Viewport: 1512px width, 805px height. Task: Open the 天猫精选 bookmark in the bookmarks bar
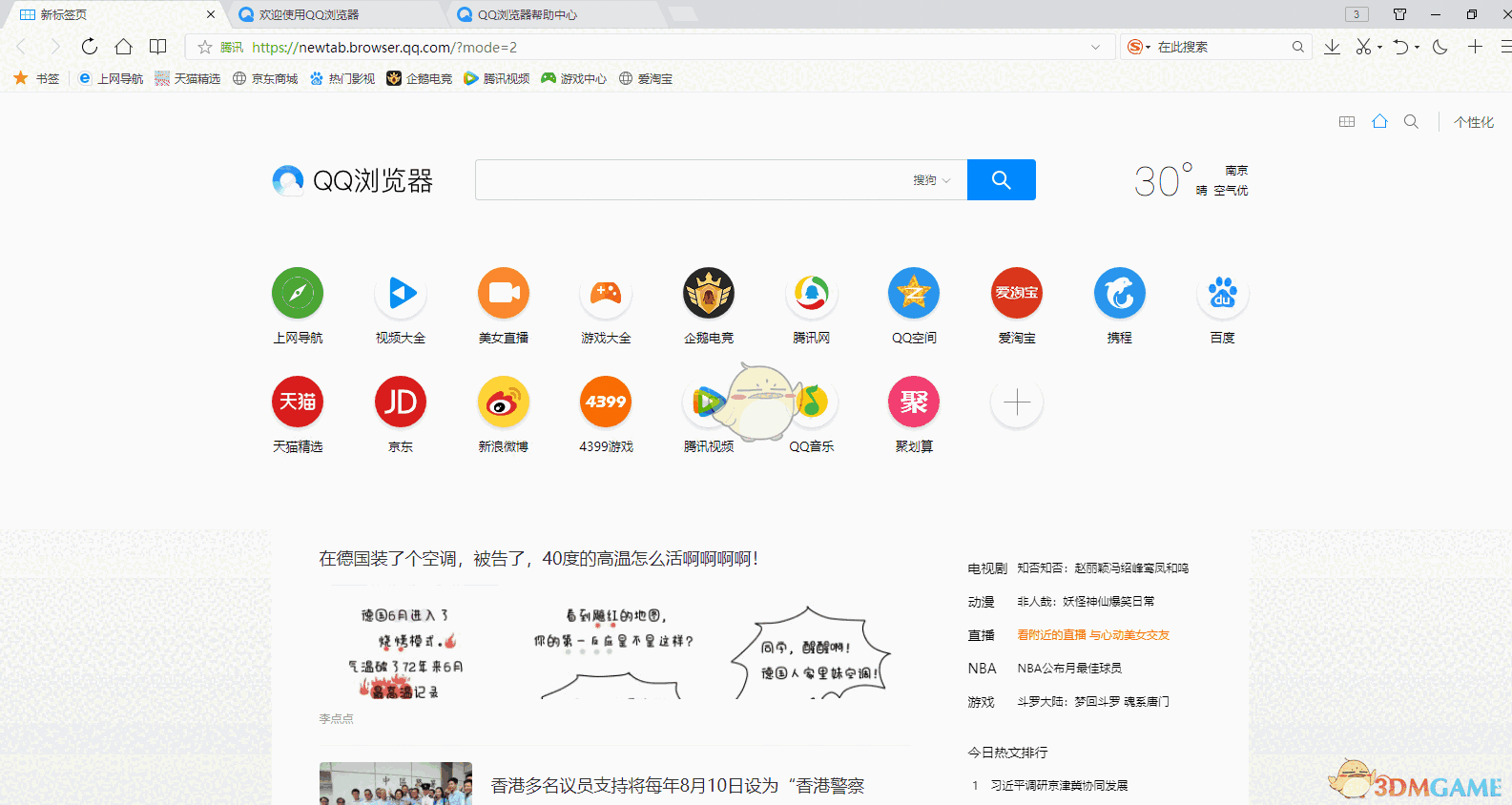188,78
